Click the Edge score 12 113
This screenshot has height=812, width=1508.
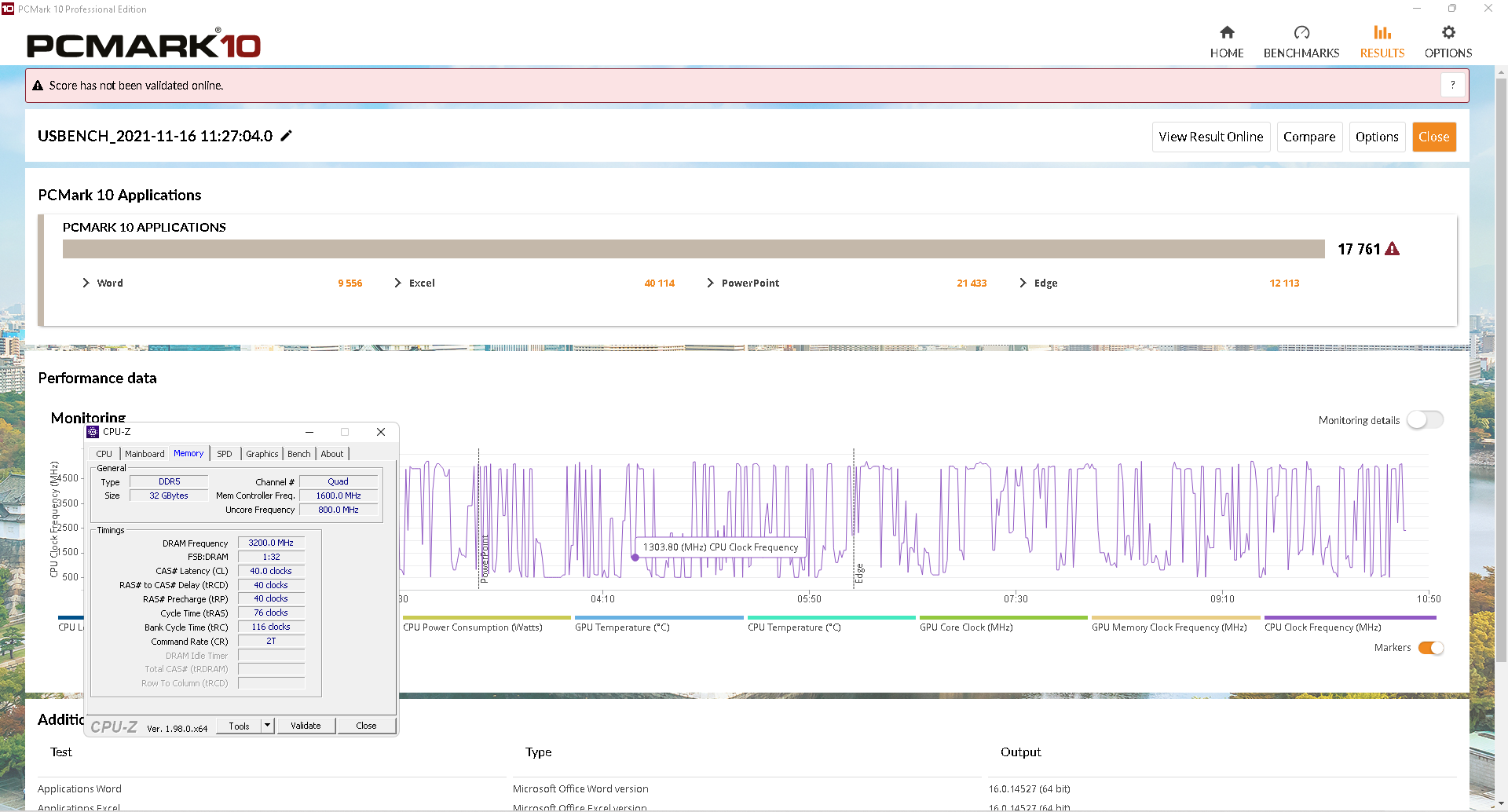coord(1284,283)
